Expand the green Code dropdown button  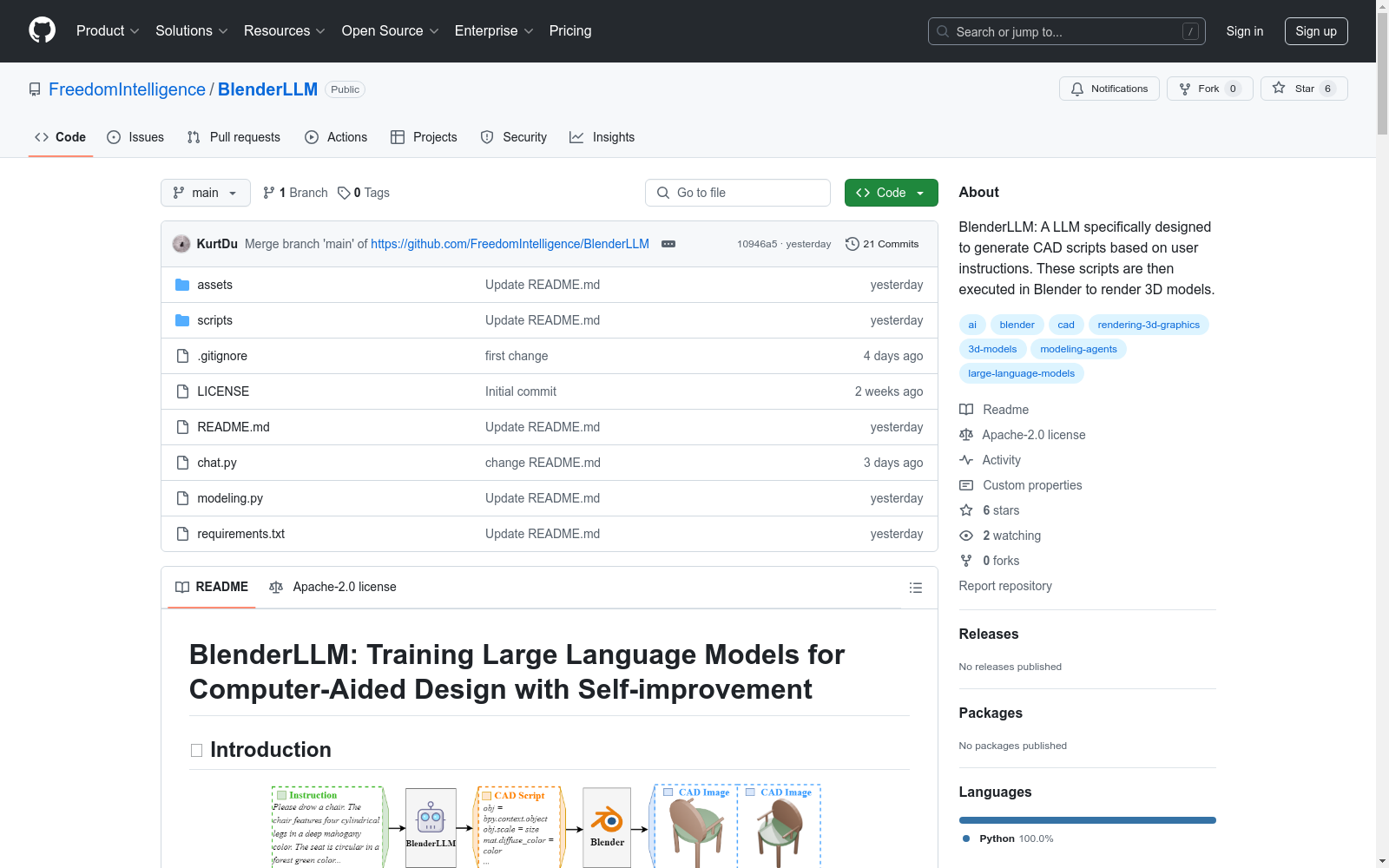coord(891,193)
